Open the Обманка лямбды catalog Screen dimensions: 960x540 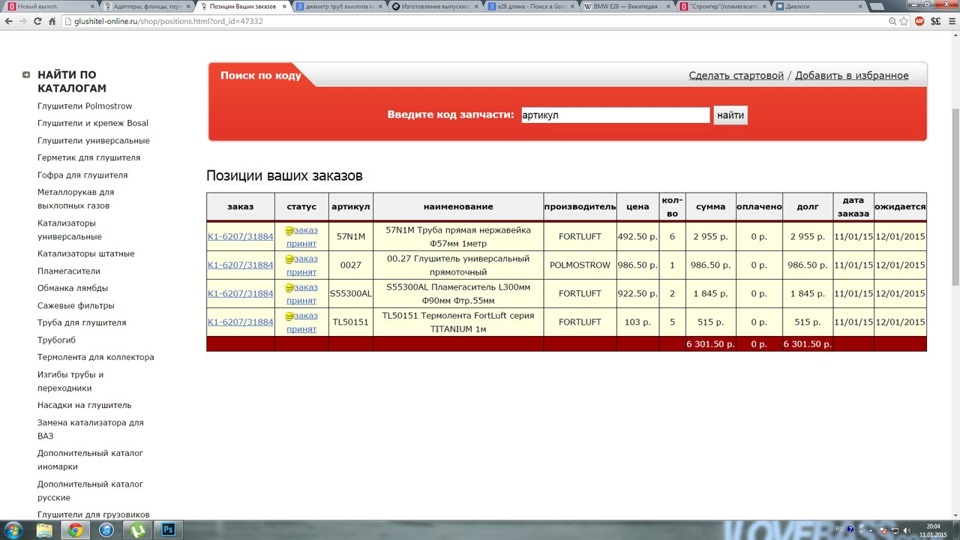coord(72,288)
